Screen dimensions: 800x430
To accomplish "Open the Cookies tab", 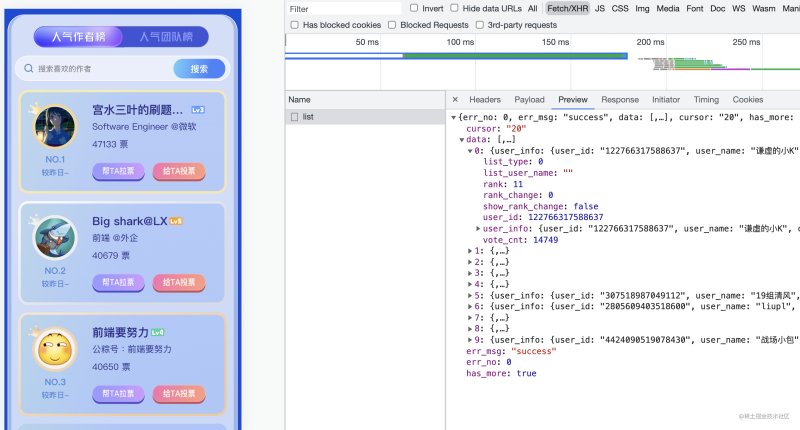I will [747, 99].
